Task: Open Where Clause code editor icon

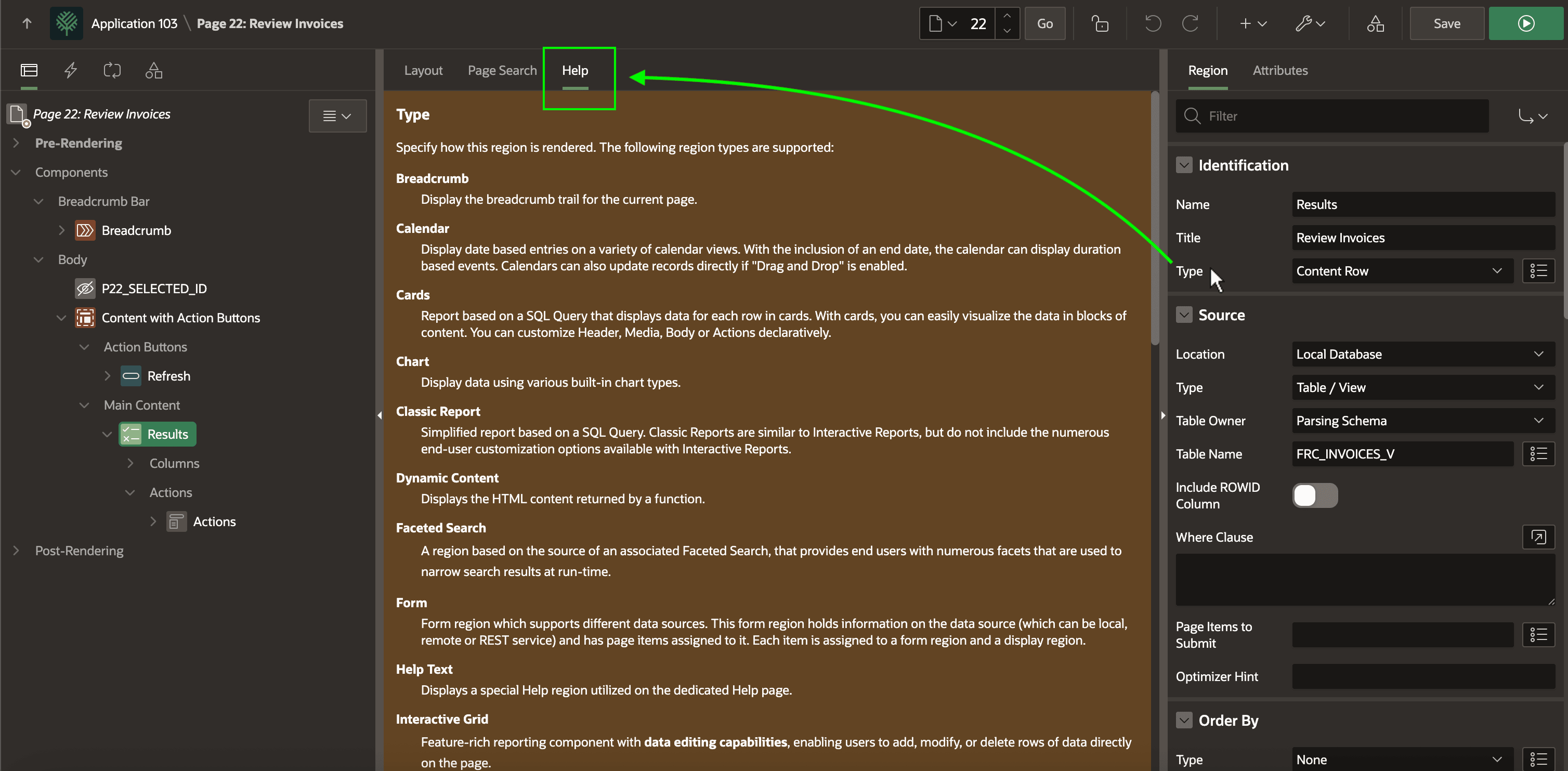Action: [1538, 538]
